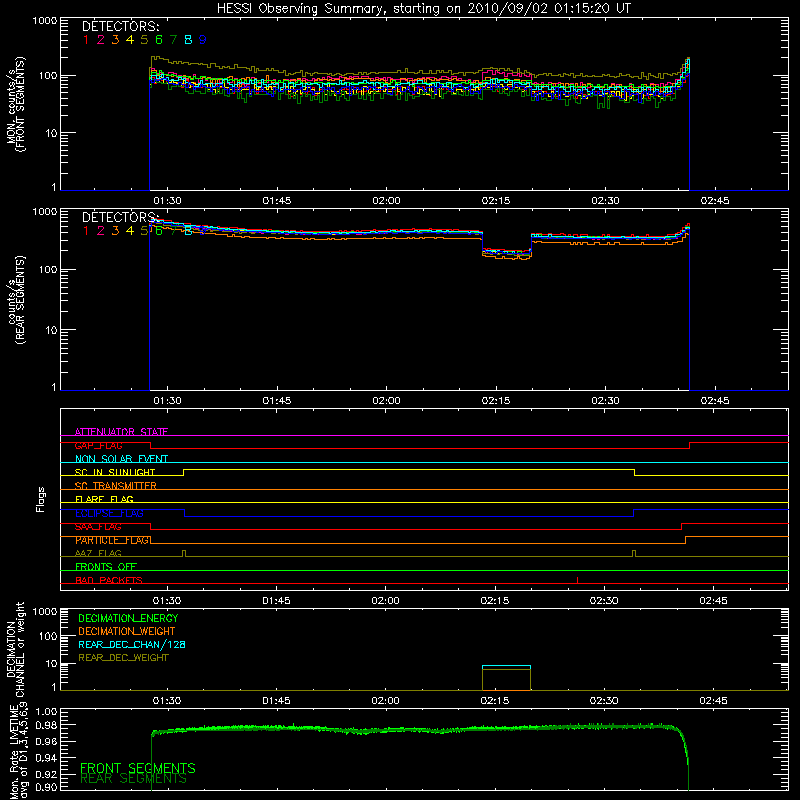Click the 01:30 tick under front segments plot

167,201
